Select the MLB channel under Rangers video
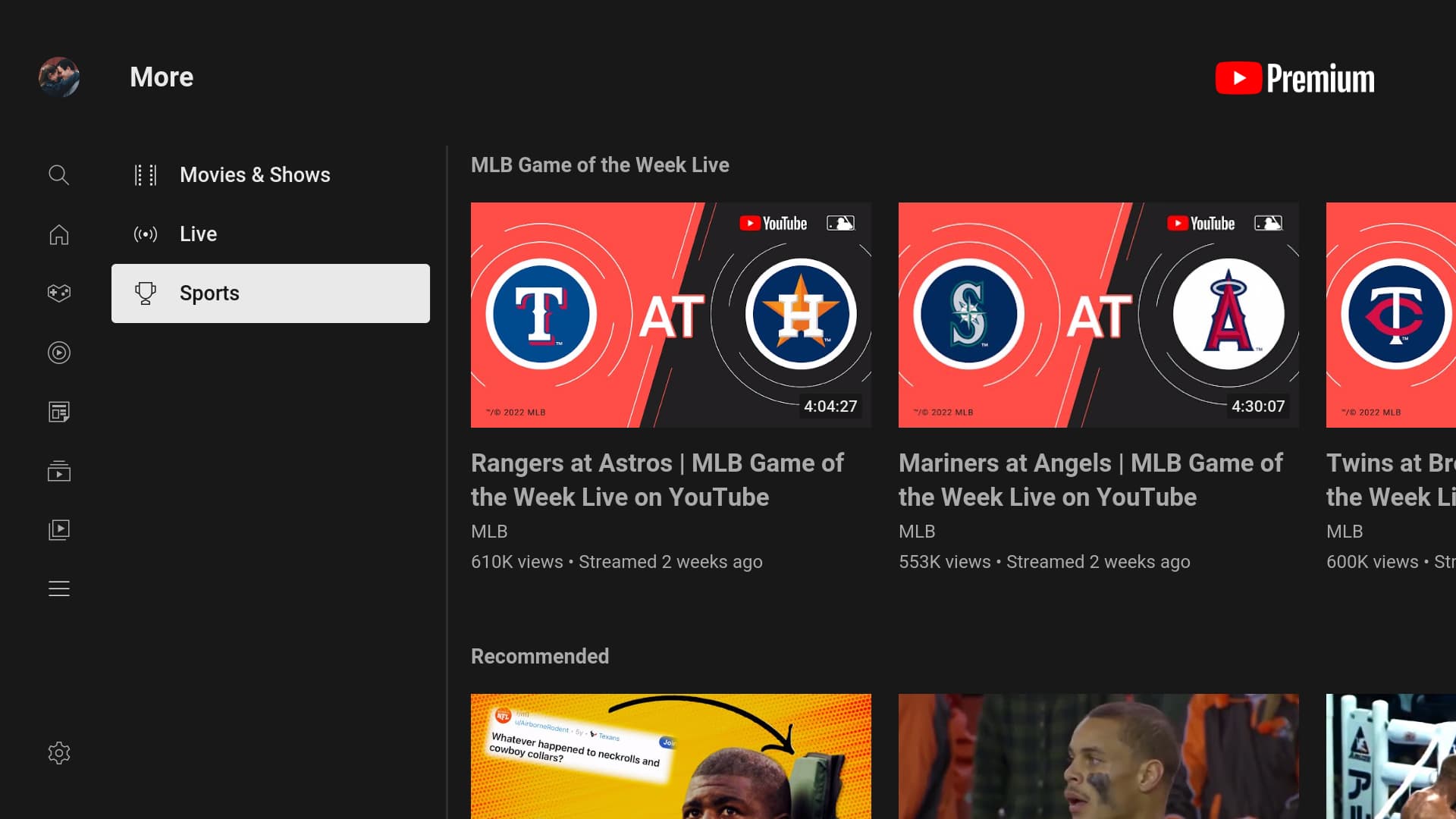 pos(488,531)
